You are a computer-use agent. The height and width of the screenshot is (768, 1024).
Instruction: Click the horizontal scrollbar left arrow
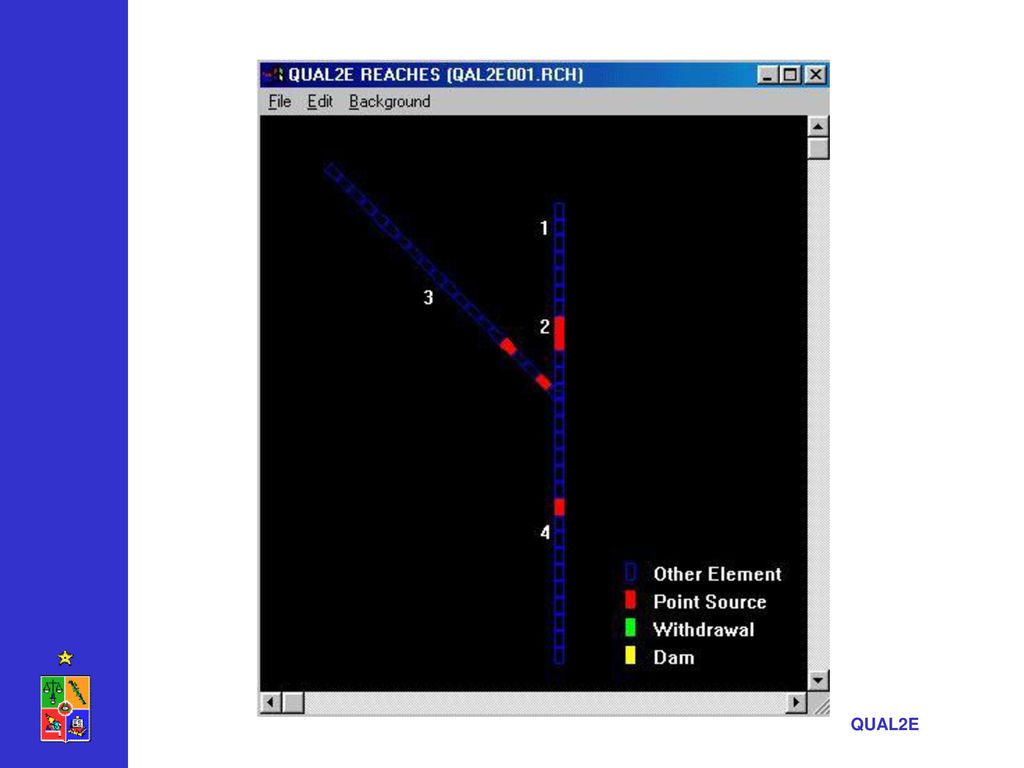click(x=270, y=703)
